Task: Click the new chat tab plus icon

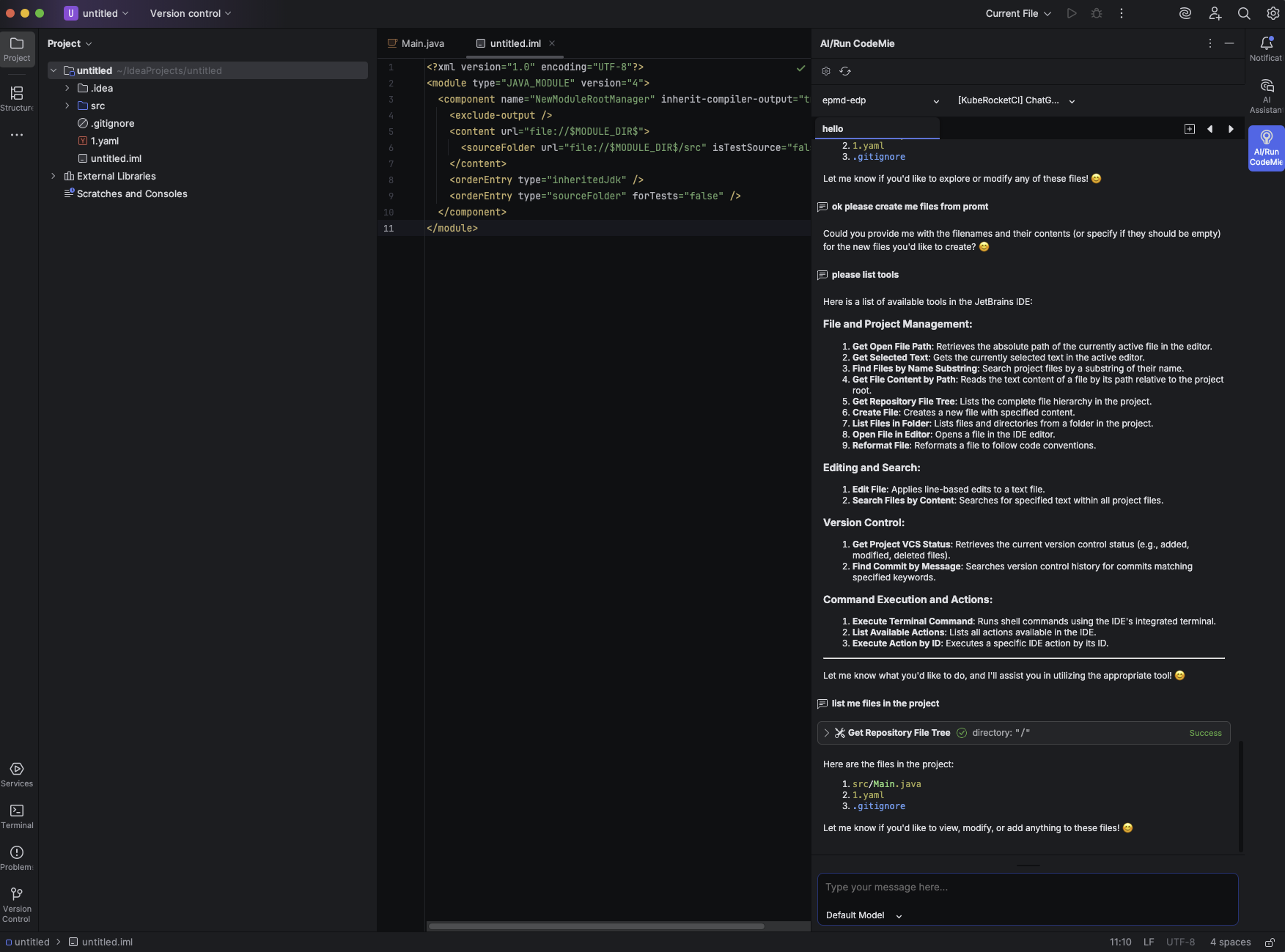Action: 1189,129
